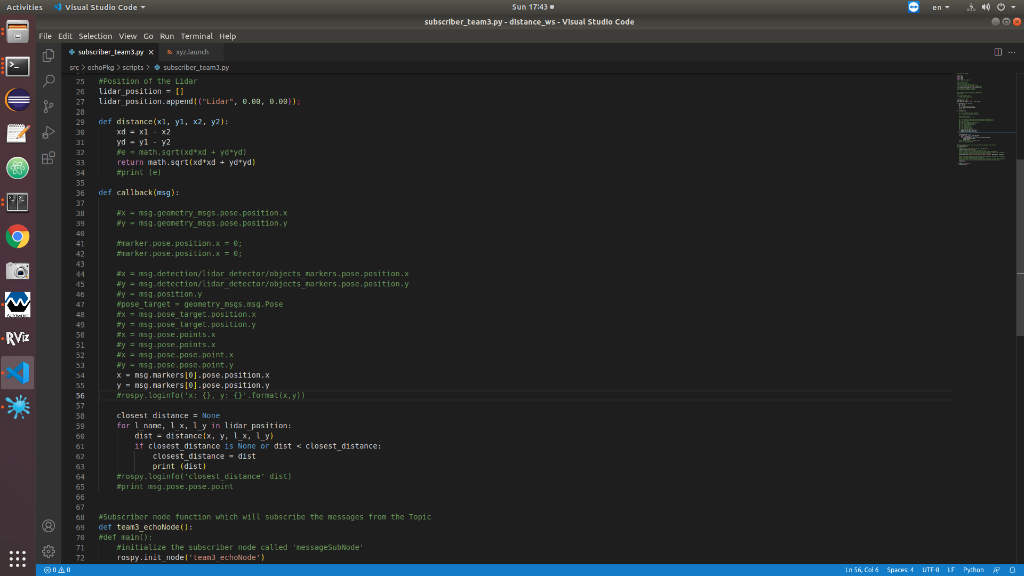The height and width of the screenshot is (576, 1024).
Task: Change end-of-line sequence via 'LF'
Action: tap(951, 570)
